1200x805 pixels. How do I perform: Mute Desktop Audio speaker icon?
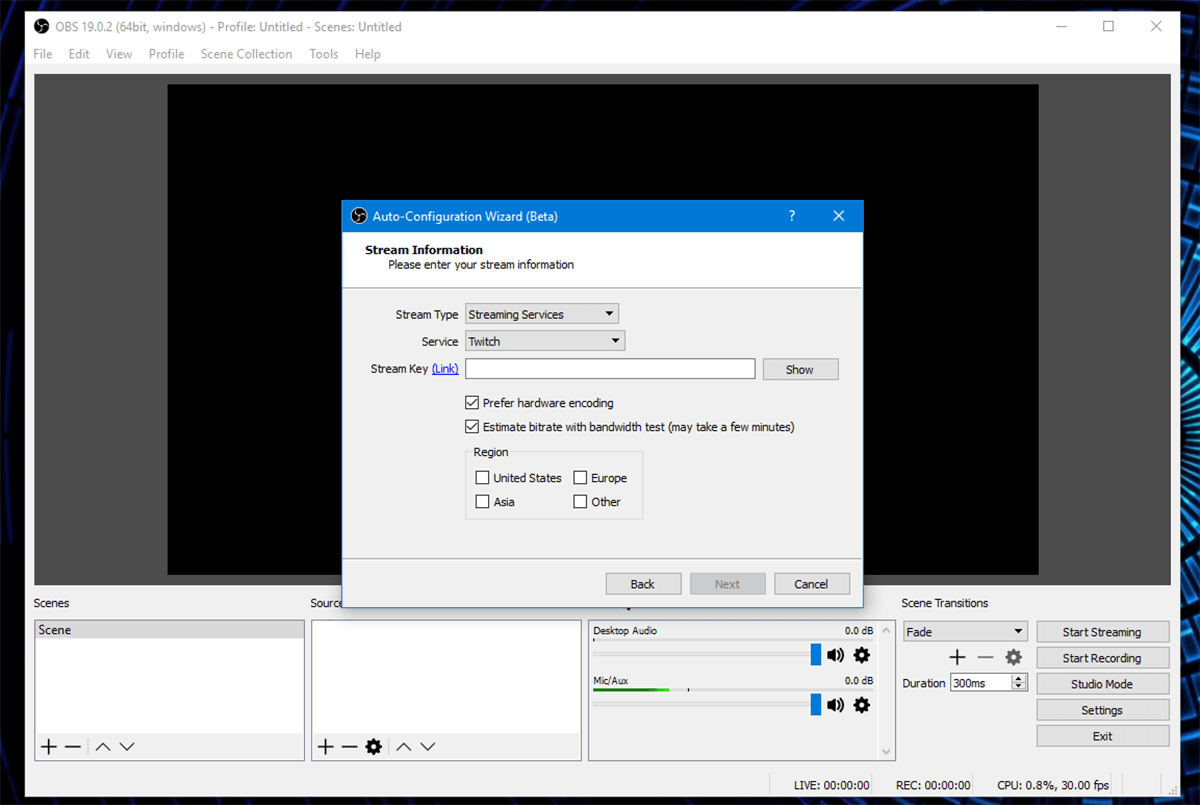pyautogui.click(x=835, y=655)
